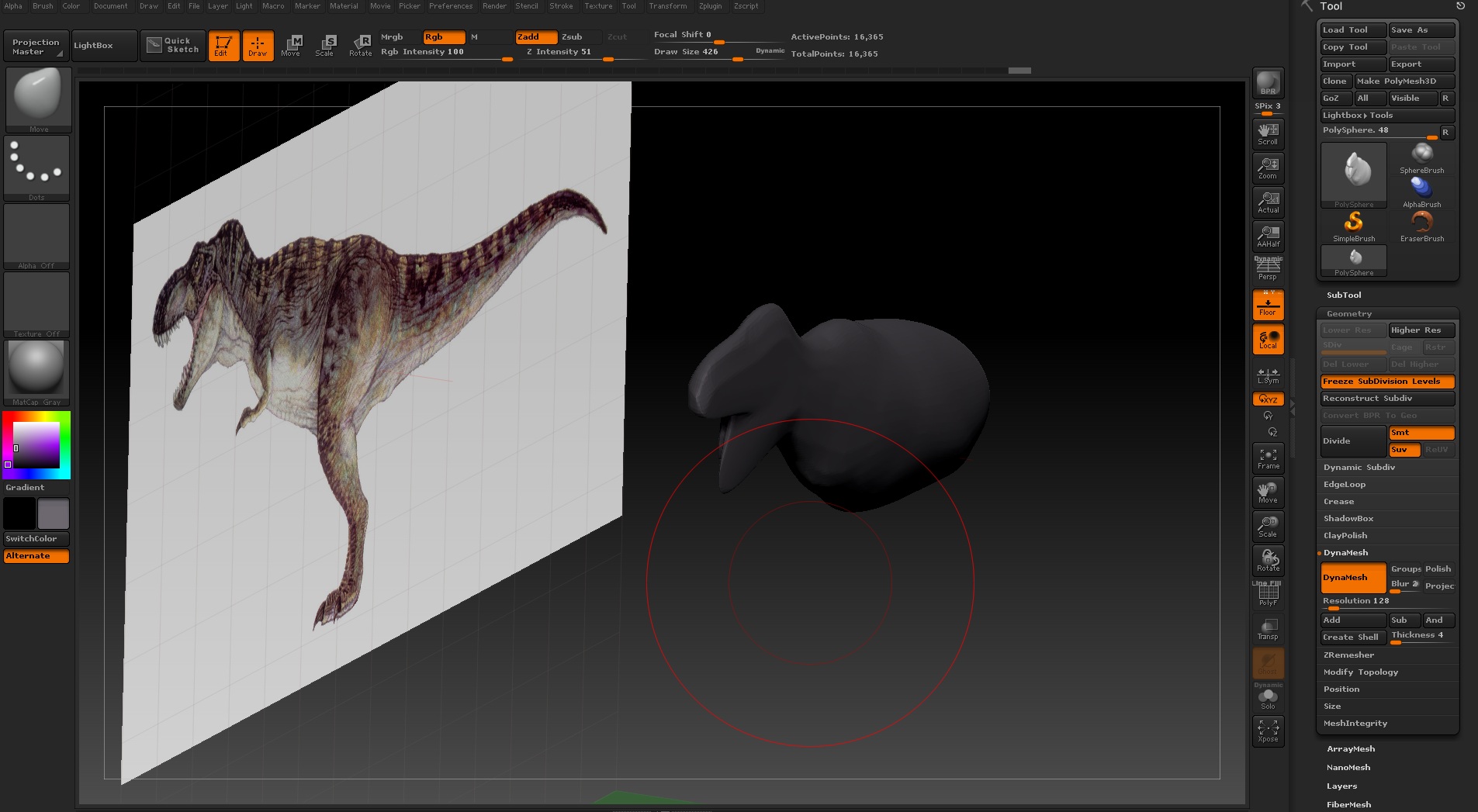Toggle Rgb color channel button
Viewport: 1478px width, 812px height.
444,36
